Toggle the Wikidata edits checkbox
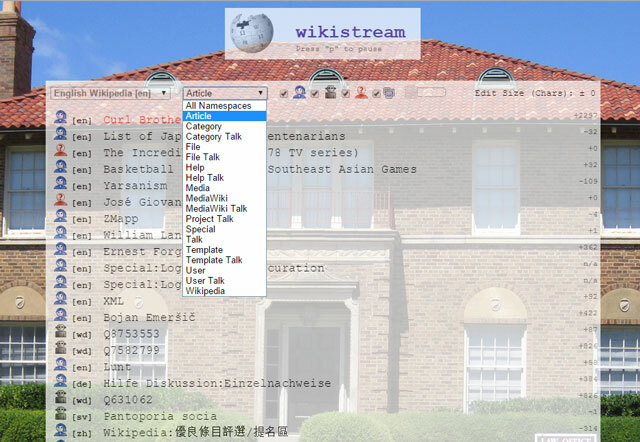Screen dimensions: 640x442 (x=376, y=94)
